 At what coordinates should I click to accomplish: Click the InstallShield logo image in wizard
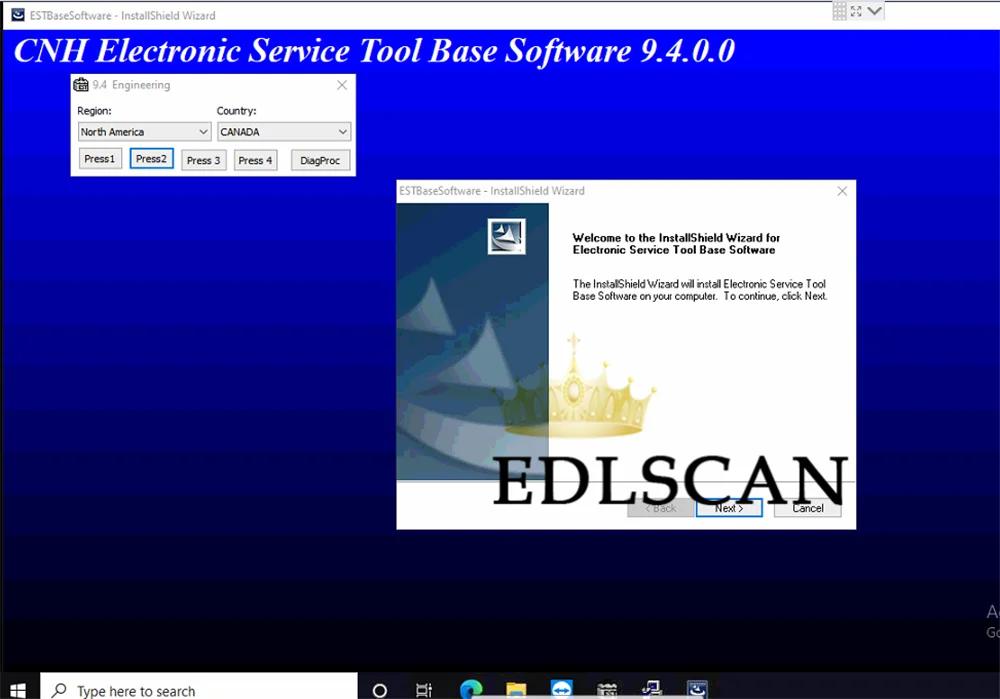tap(506, 237)
